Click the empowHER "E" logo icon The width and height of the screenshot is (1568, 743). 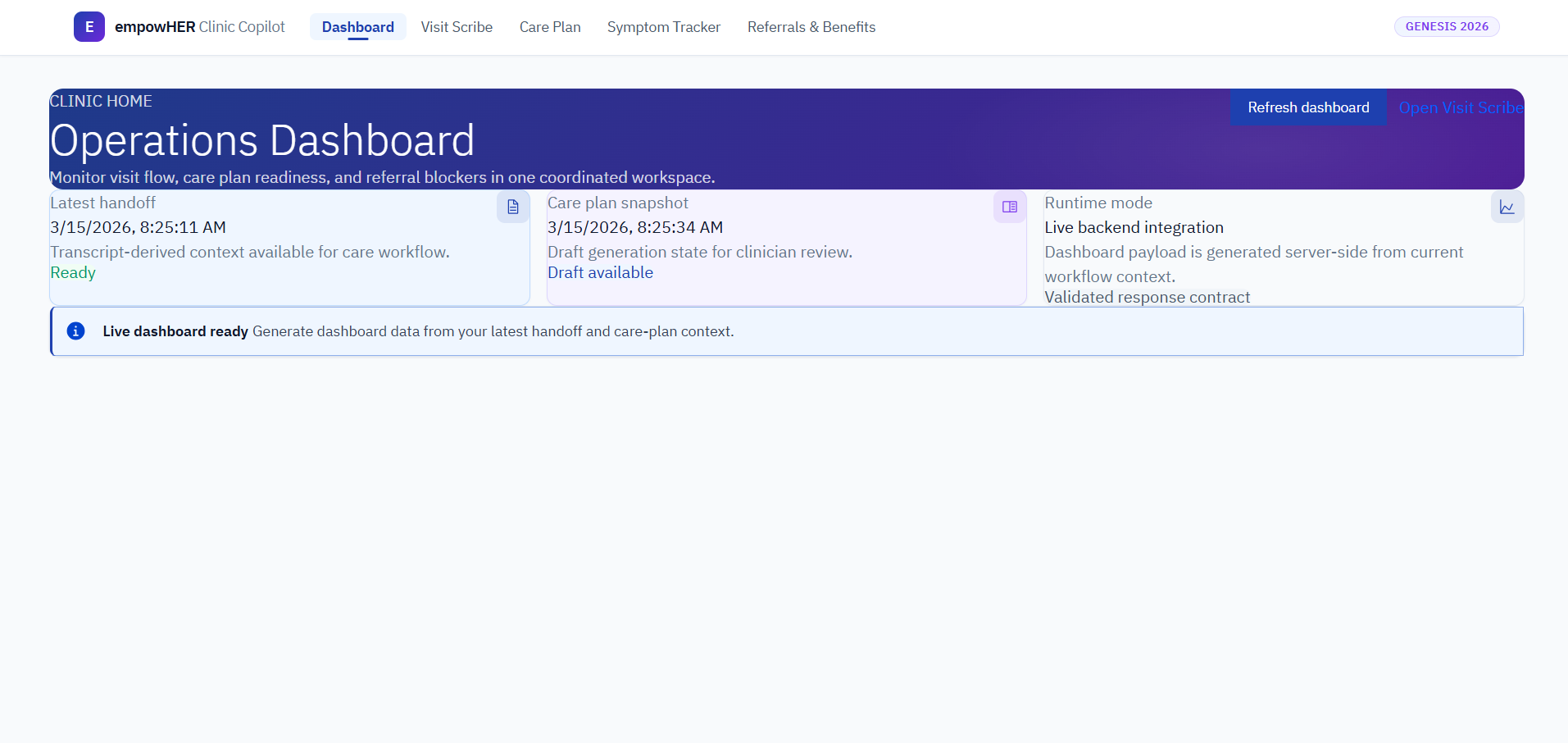click(x=89, y=27)
